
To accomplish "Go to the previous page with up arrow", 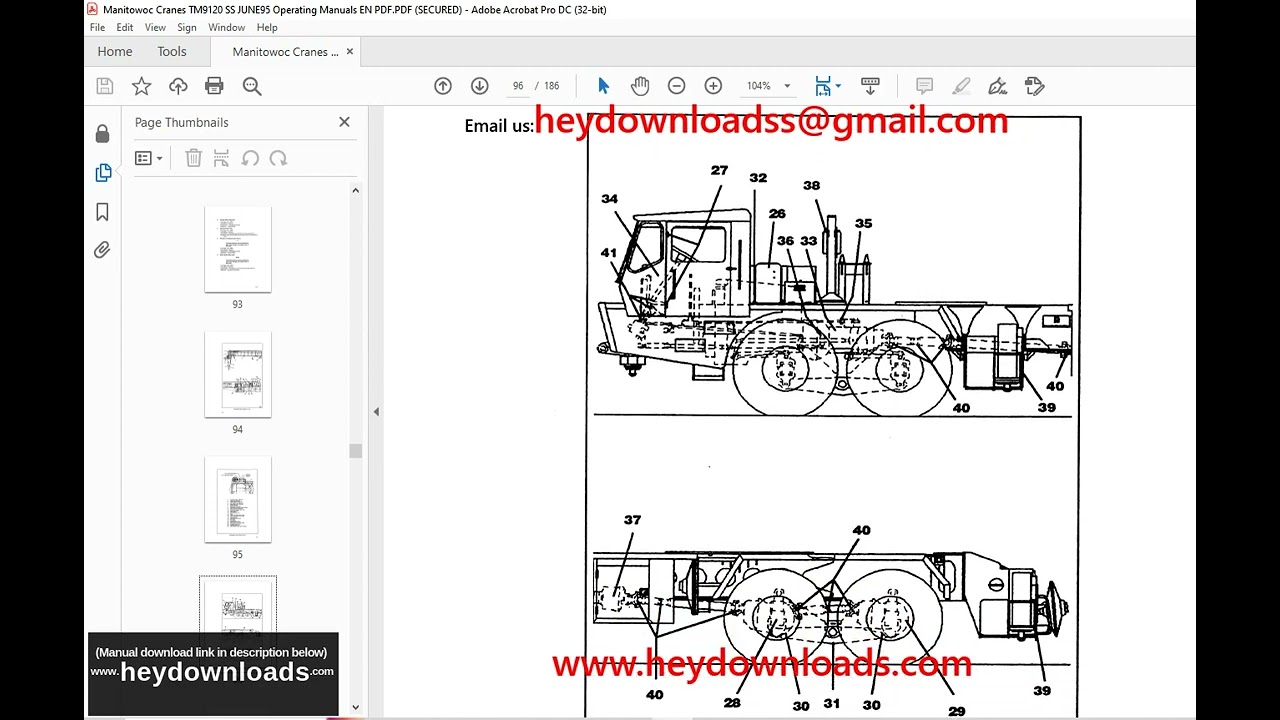I will click(443, 86).
